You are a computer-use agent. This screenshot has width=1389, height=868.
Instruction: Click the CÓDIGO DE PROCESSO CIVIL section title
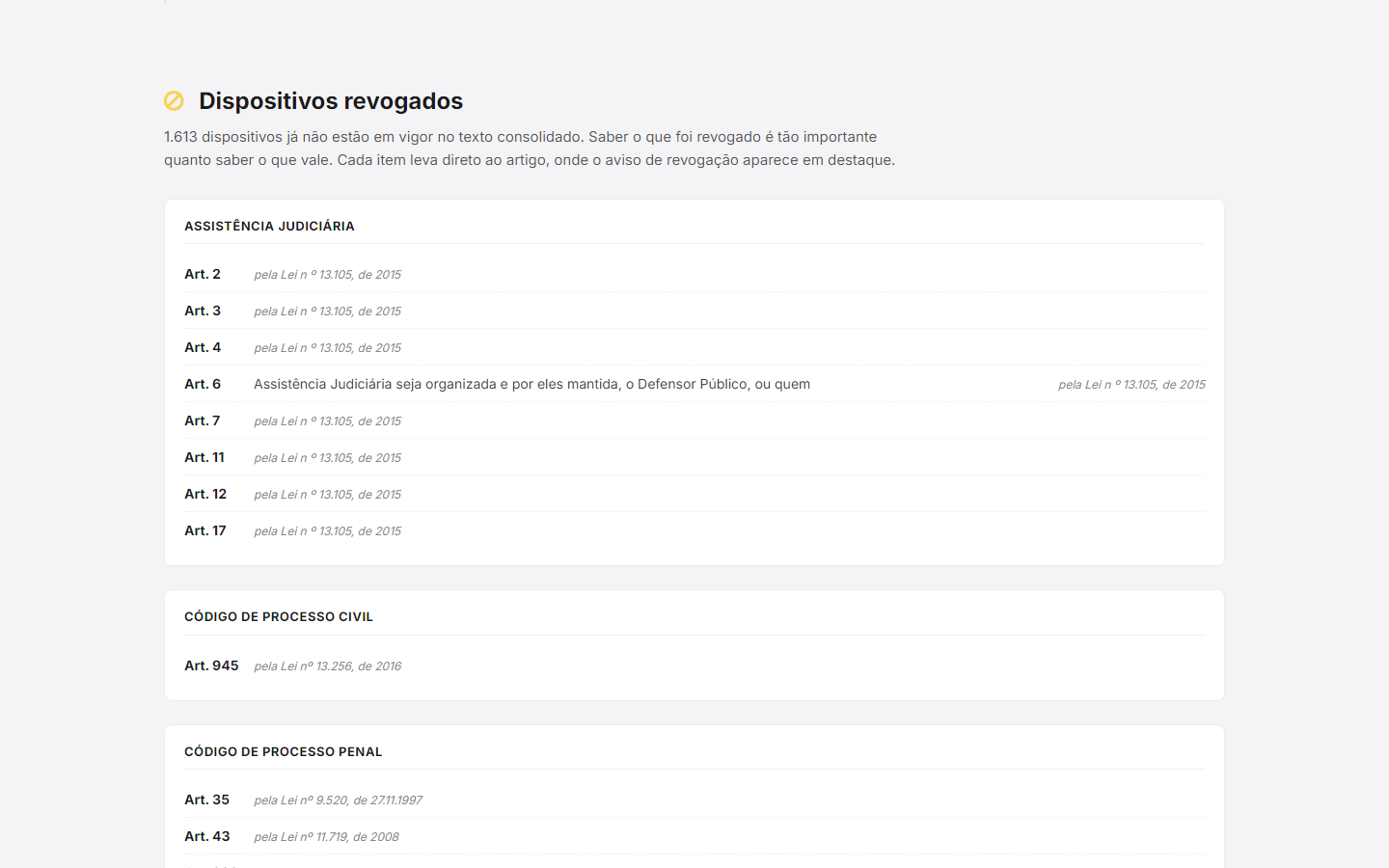[279, 616]
